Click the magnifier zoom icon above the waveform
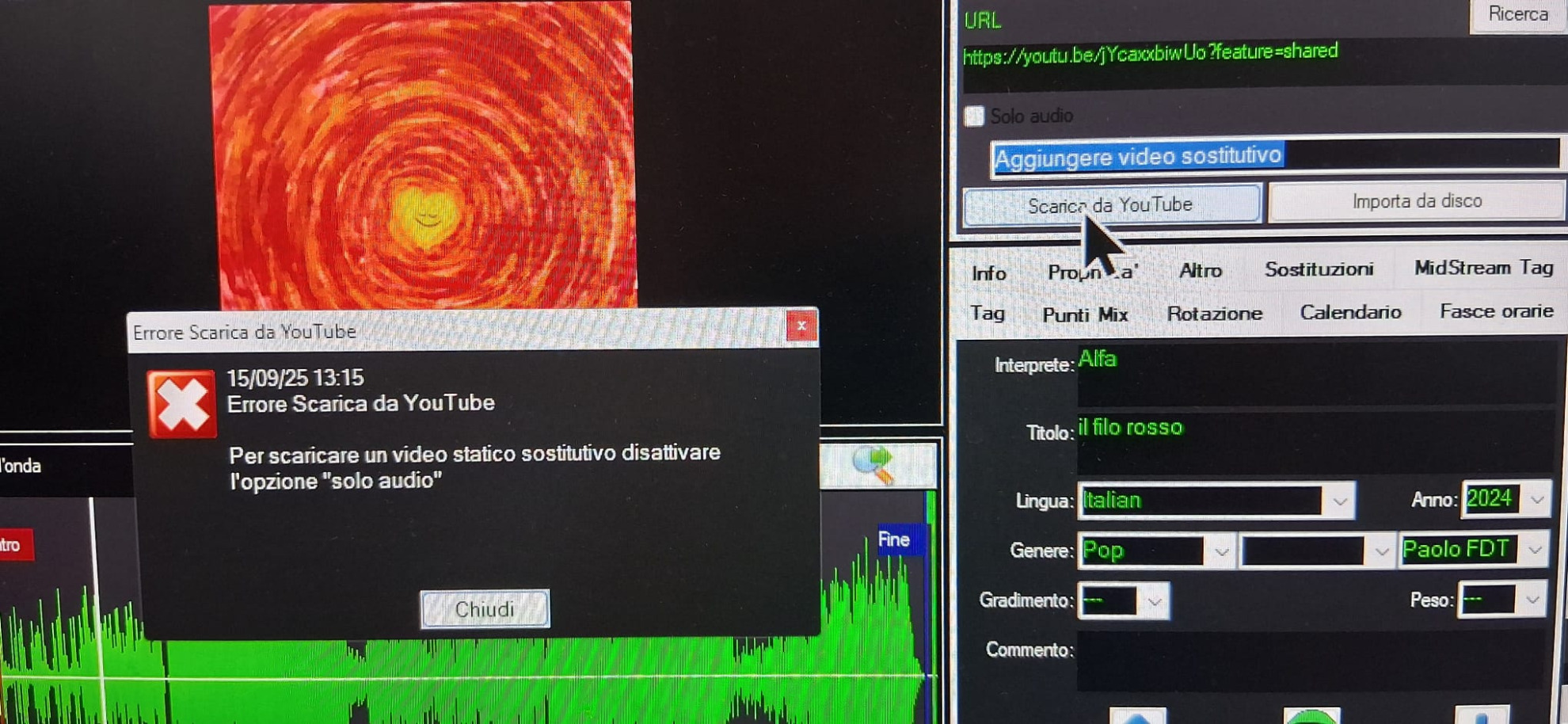This screenshot has height=724, width=1568. tap(874, 464)
